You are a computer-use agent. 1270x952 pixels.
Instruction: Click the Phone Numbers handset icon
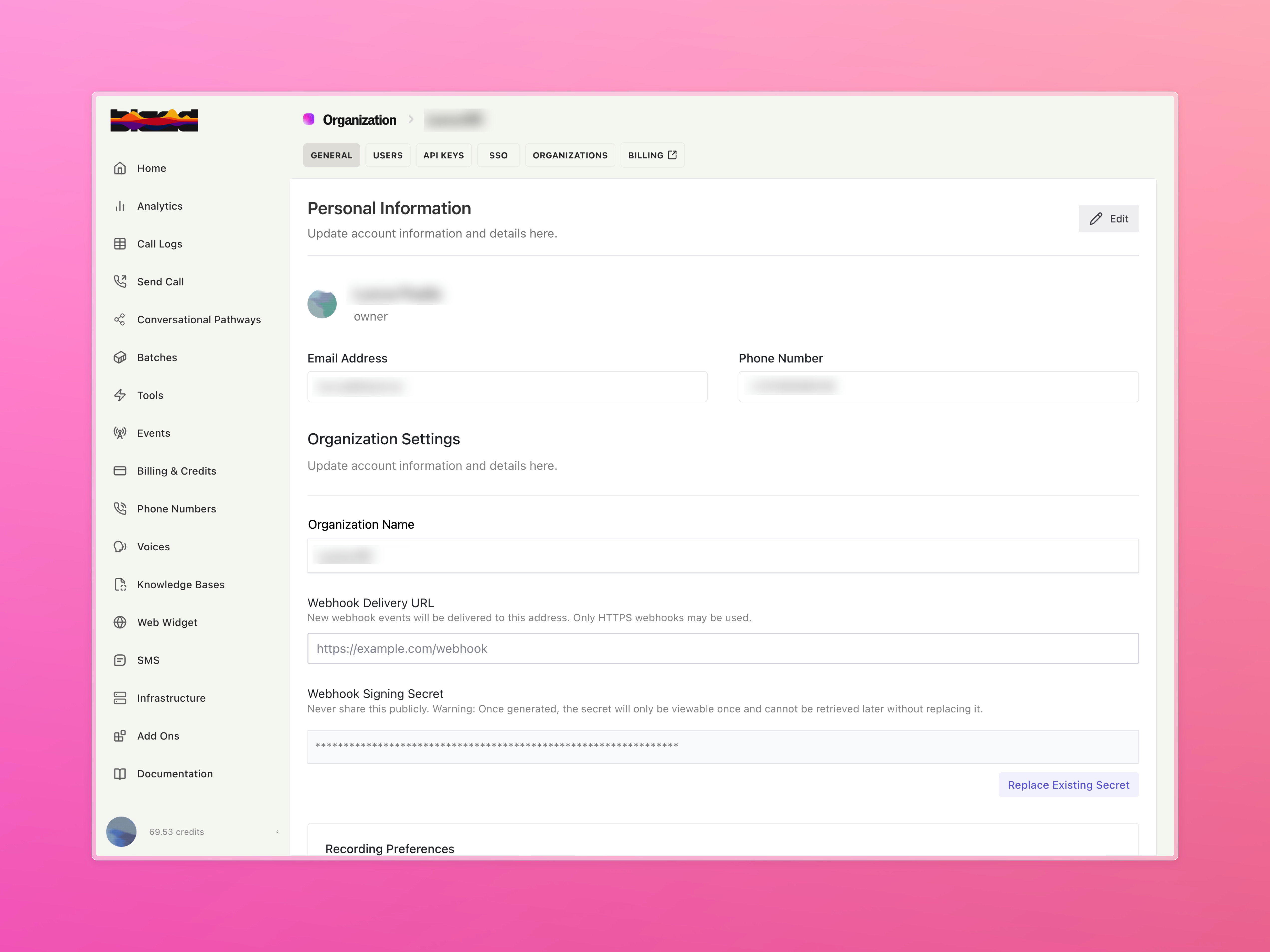(120, 509)
